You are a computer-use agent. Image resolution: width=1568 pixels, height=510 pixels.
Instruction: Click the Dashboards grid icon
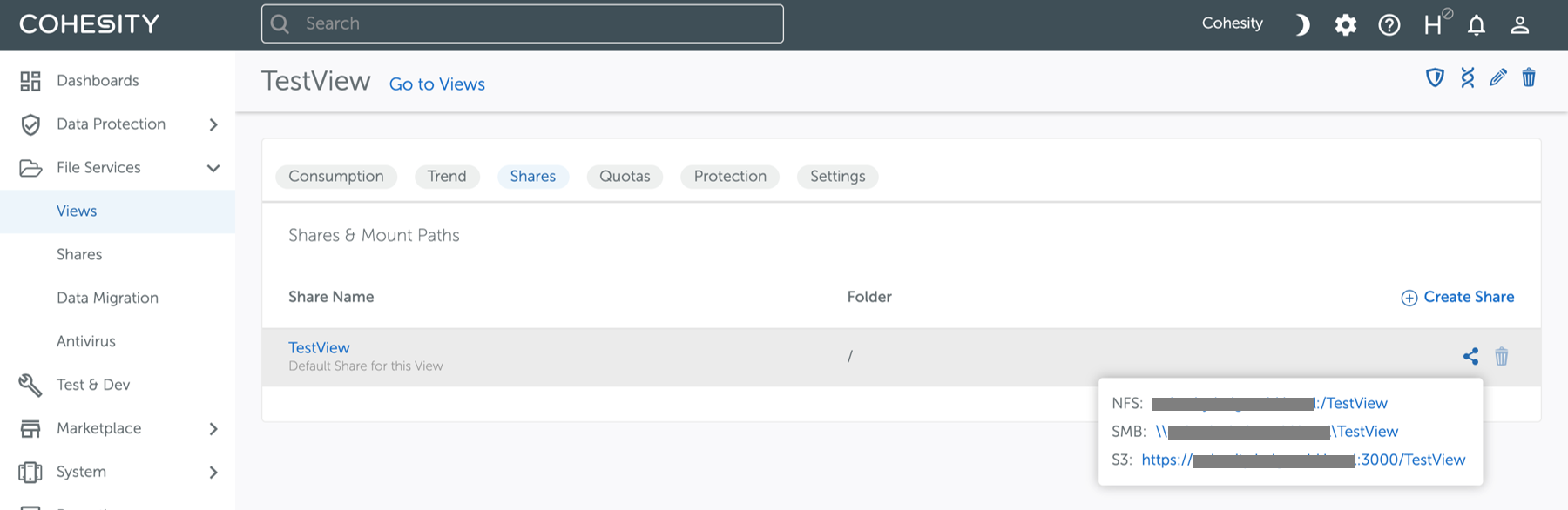pyautogui.click(x=30, y=81)
